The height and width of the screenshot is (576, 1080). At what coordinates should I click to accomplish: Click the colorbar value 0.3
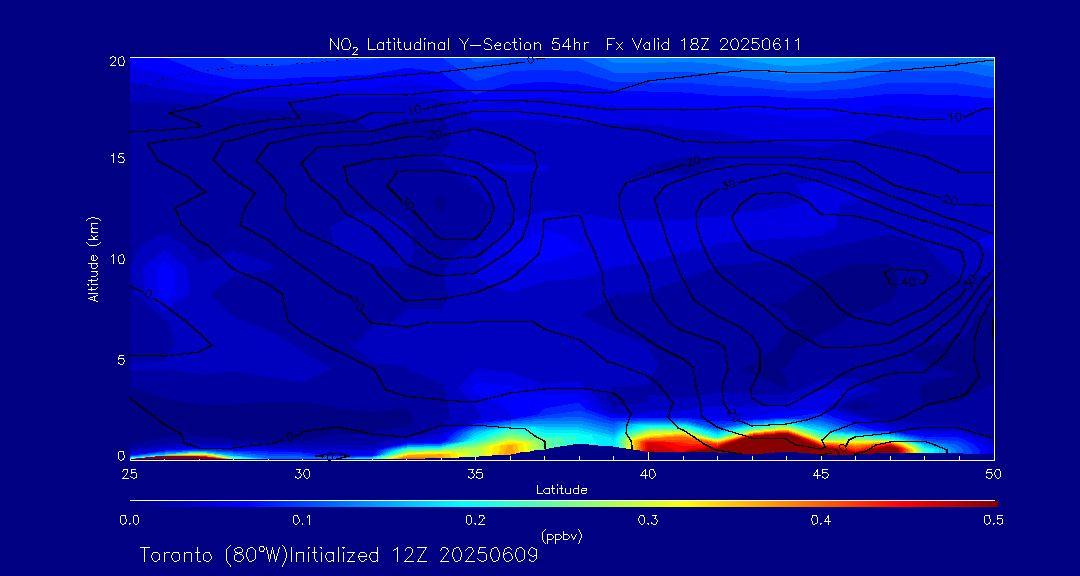click(648, 520)
